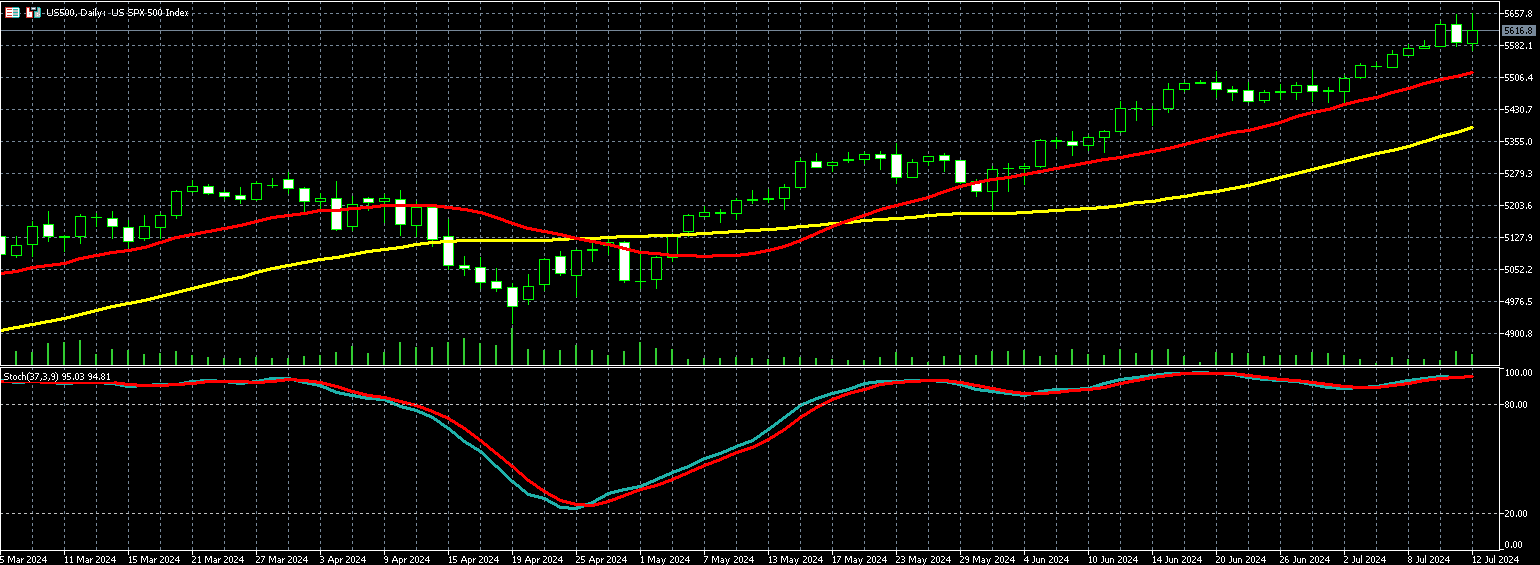Click the tallest volume bar near 19 Apr
This screenshot has width=1540, height=565.
pyautogui.click(x=512, y=345)
